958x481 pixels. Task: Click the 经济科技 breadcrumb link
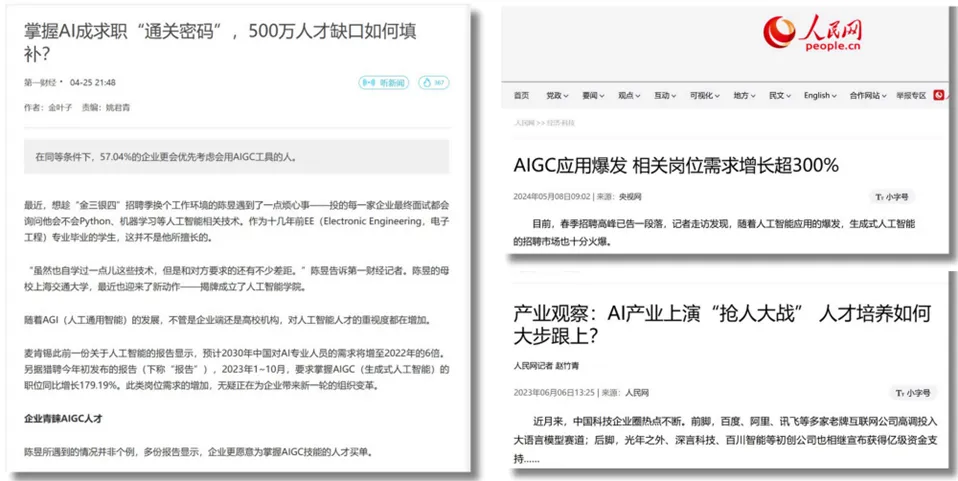point(561,123)
